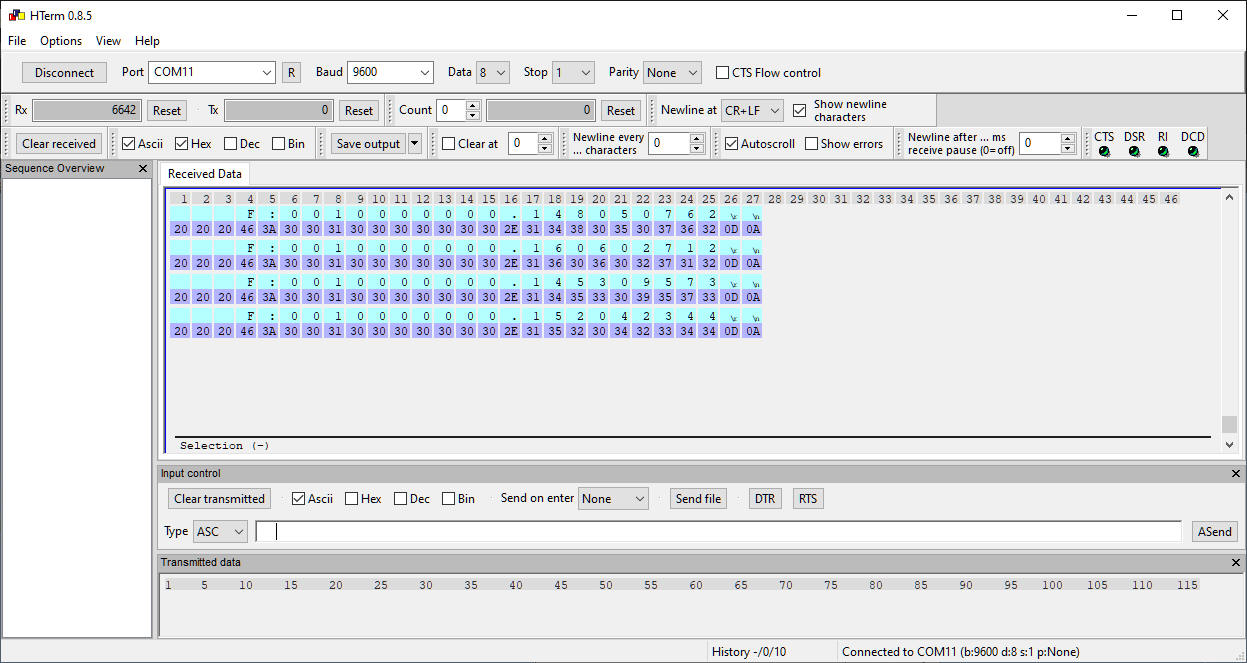Click the Rx counter field showing 6642
Image resolution: width=1247 pixels, height=663 pixels.
click(86, 110)
